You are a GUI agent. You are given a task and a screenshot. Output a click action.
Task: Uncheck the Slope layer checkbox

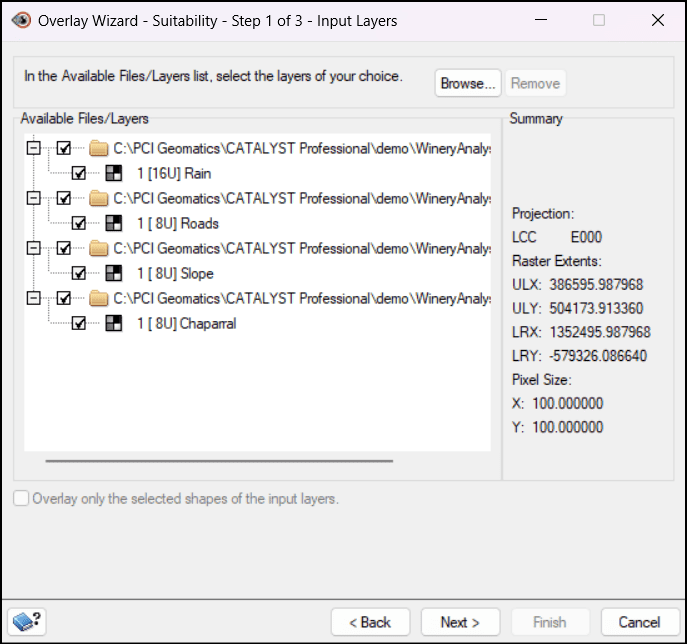click(79, 273)
